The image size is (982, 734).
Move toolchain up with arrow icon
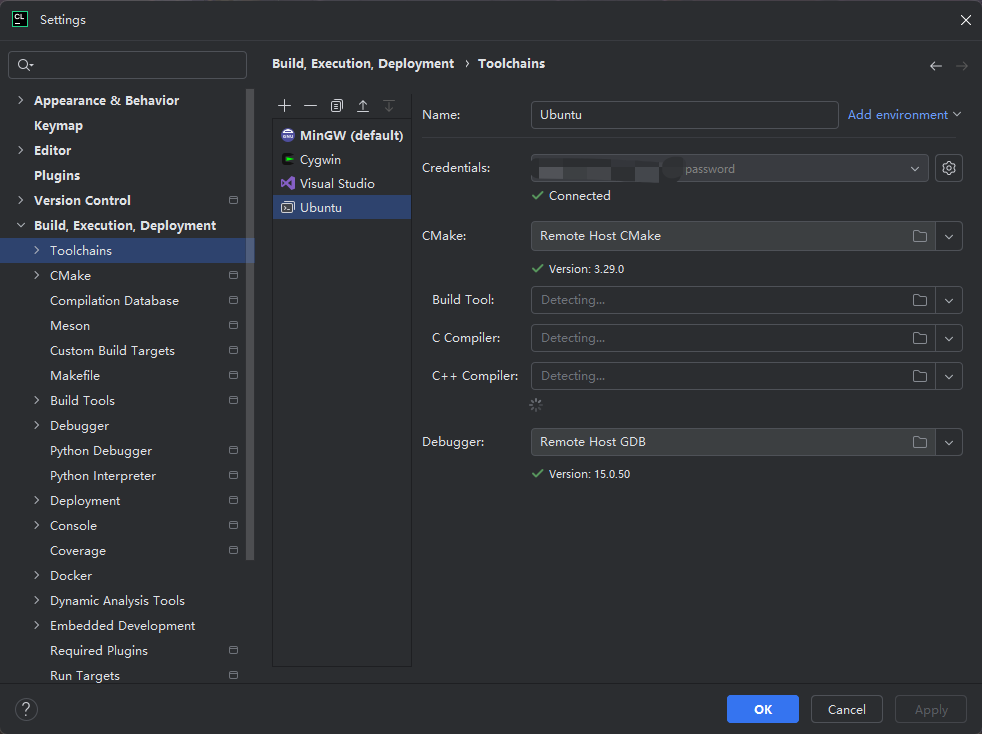point(363,106)
